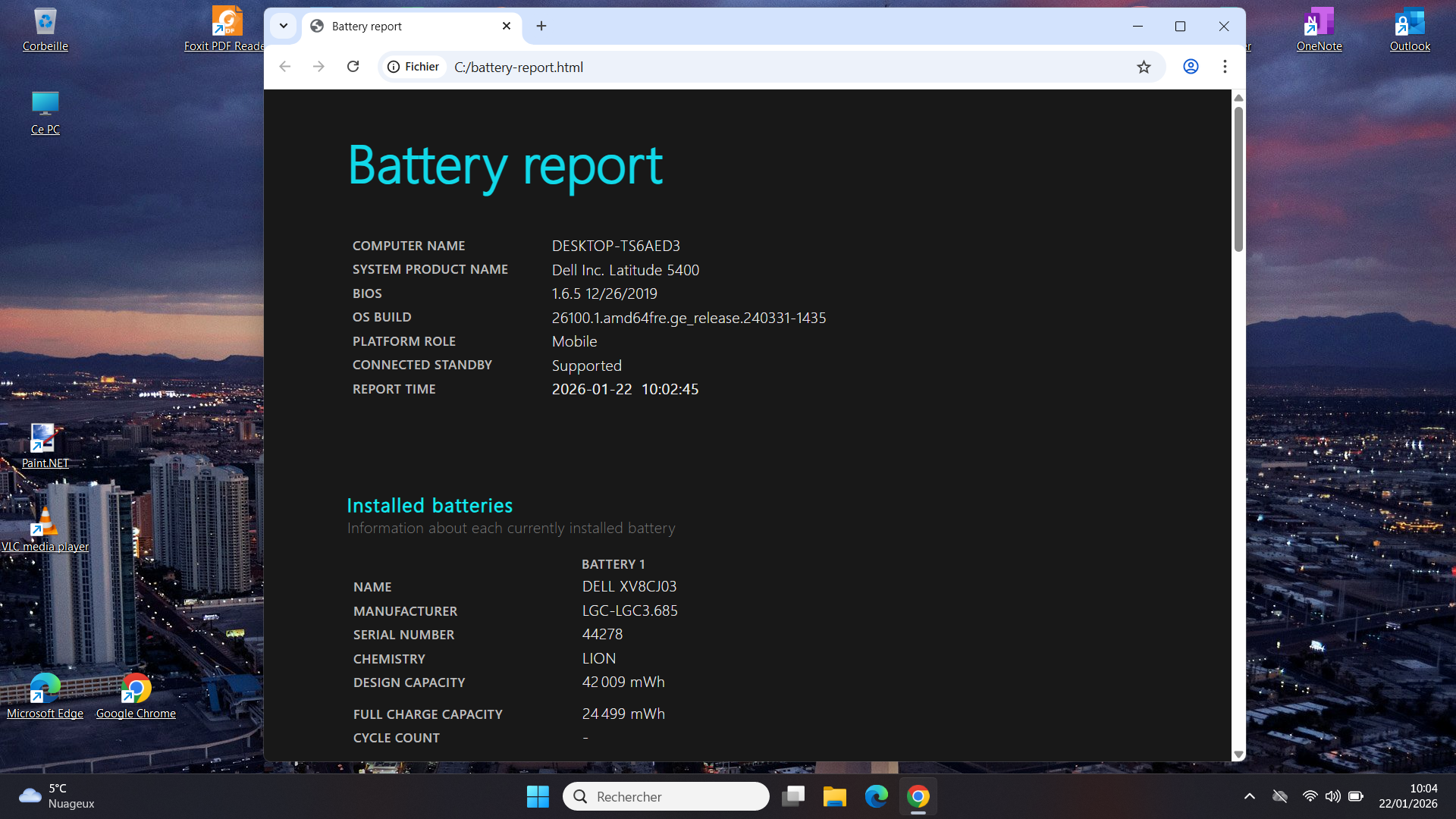The image size is (1456, 819).
Task: Open the tab search dropdown arrow
Action: click(x=284, y=26)
